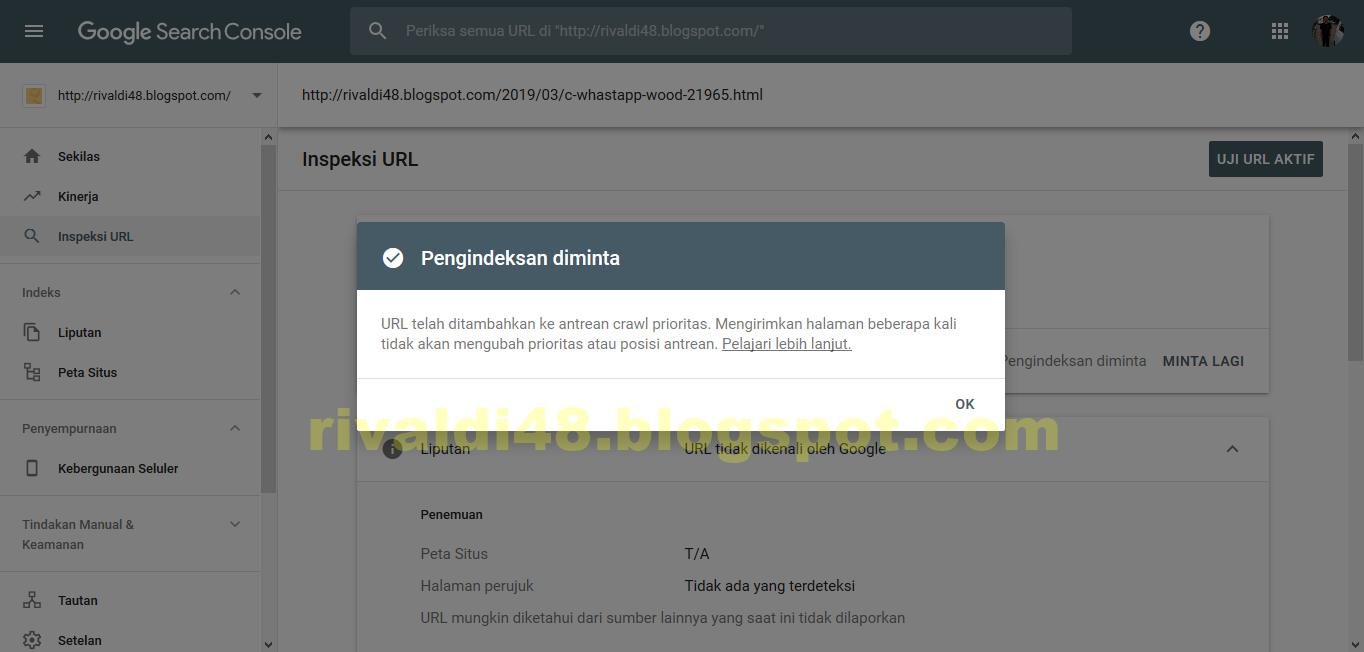Collapse the Indeks section

point(234,291)
